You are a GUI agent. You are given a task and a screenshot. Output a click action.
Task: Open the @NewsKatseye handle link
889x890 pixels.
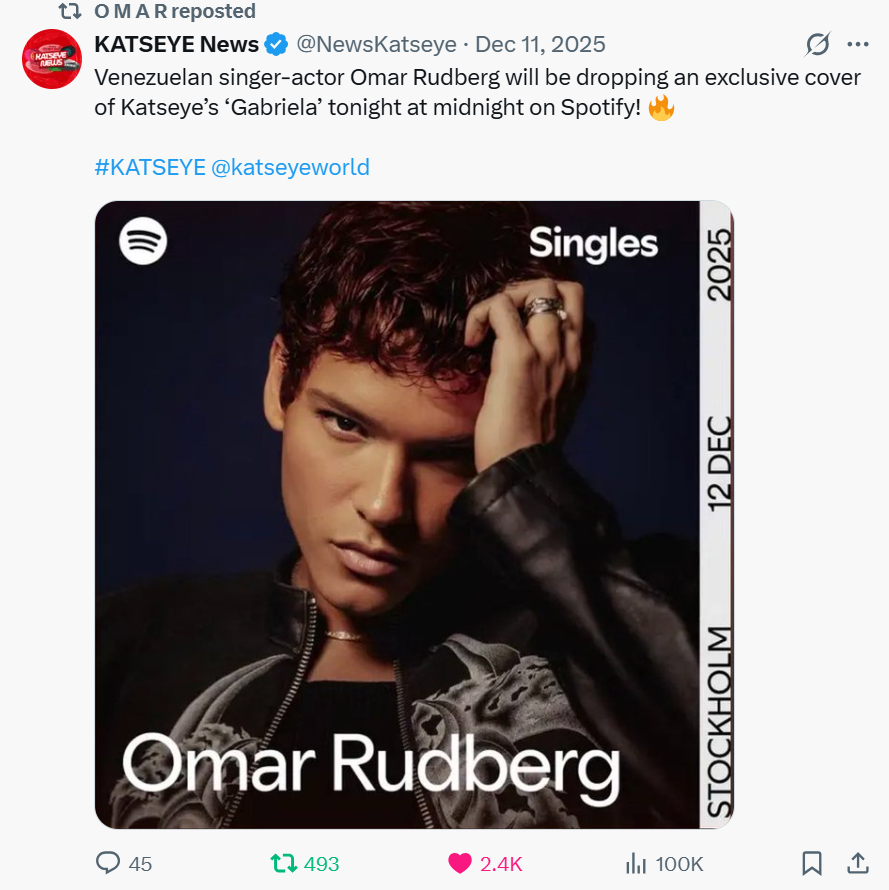[376, 45]
